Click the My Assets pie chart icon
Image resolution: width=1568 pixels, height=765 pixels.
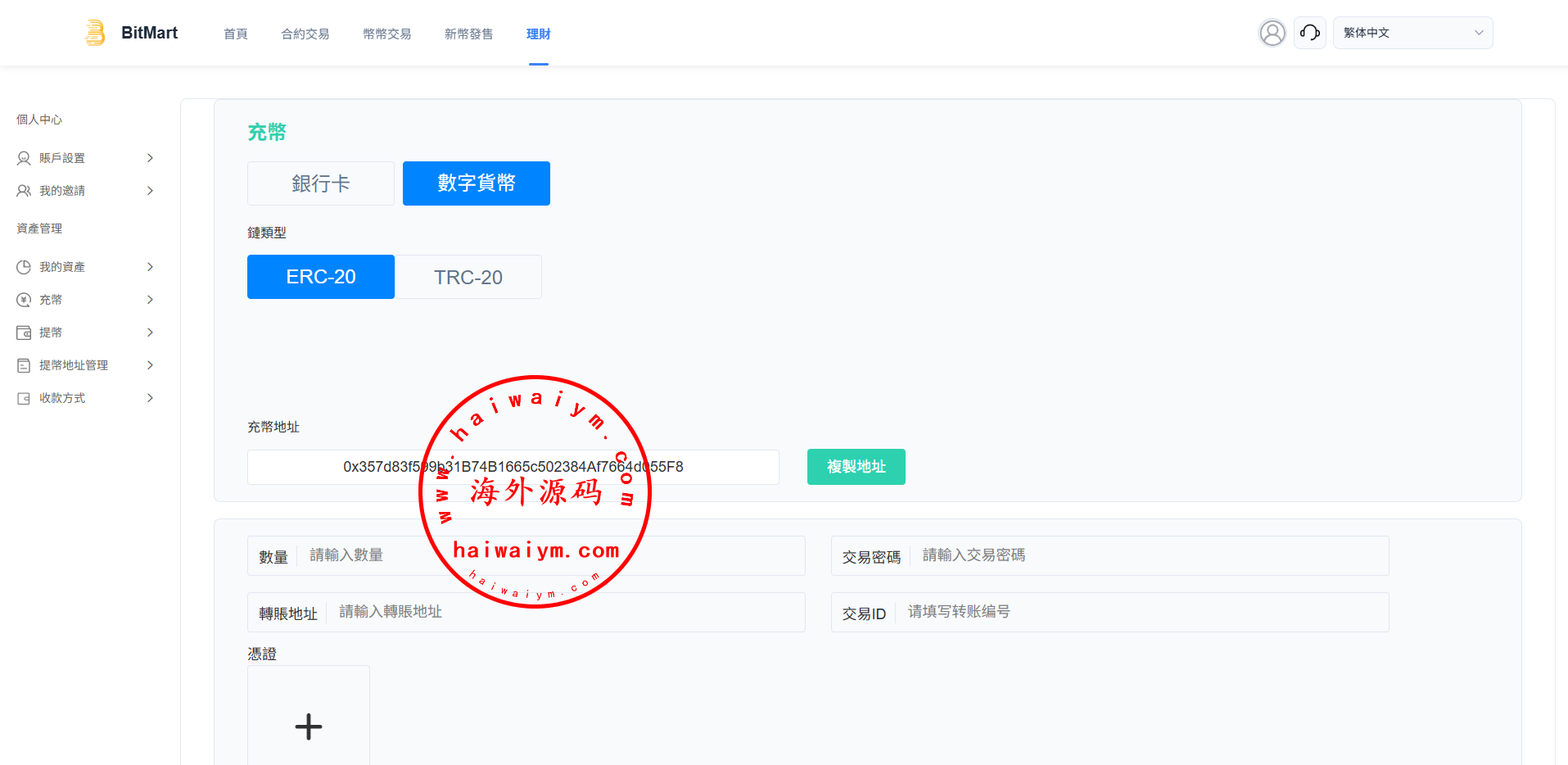24,267
